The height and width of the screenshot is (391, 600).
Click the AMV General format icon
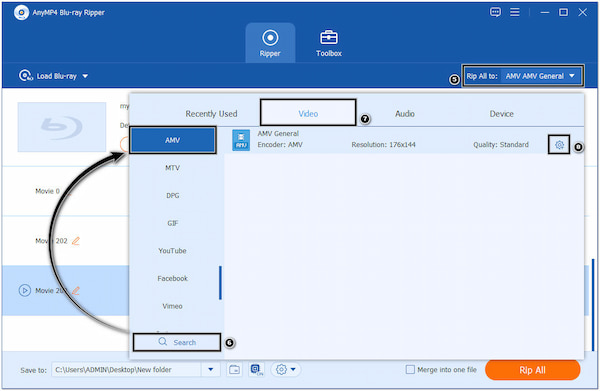point(241,140)
